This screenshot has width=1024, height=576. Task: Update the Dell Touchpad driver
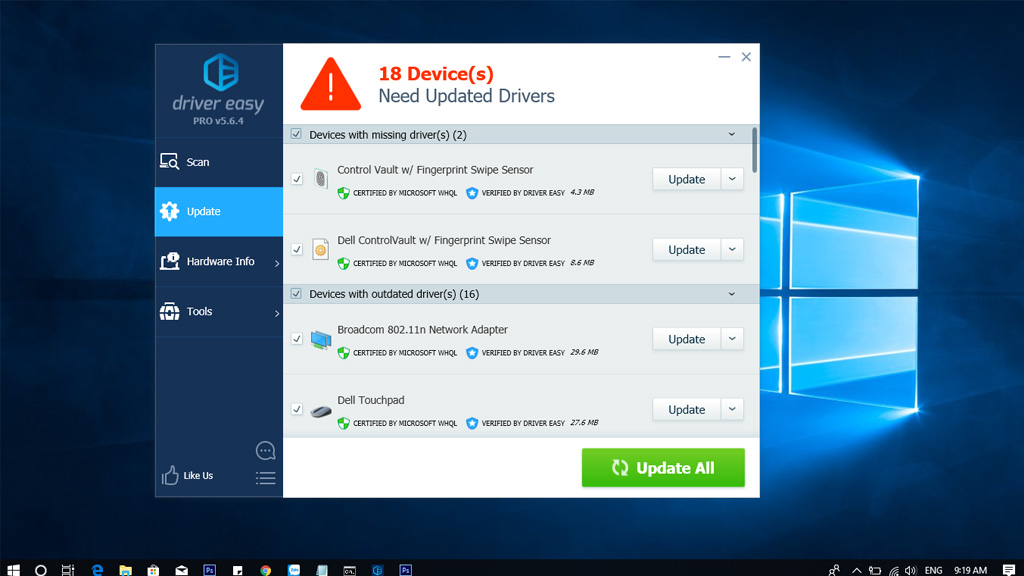686,409
